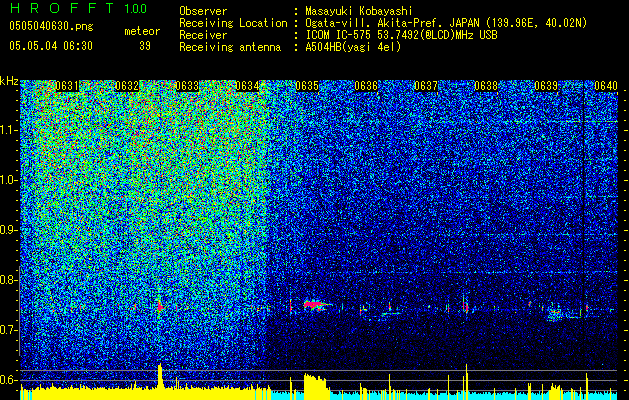Click the red meteor echo before 0633
The image size is (629, 400).
pos(160,307)
